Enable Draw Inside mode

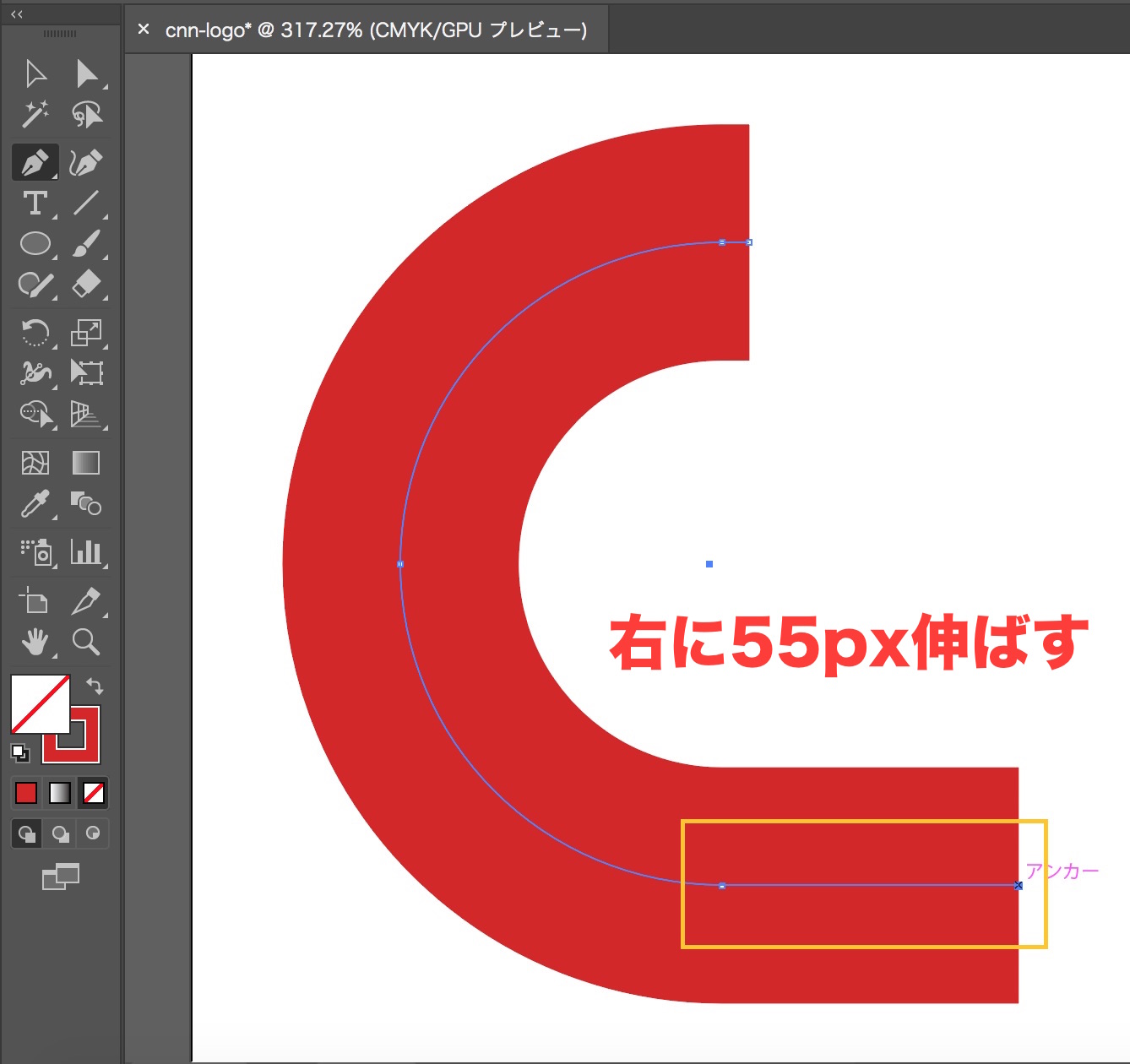(x=93, y=834)
